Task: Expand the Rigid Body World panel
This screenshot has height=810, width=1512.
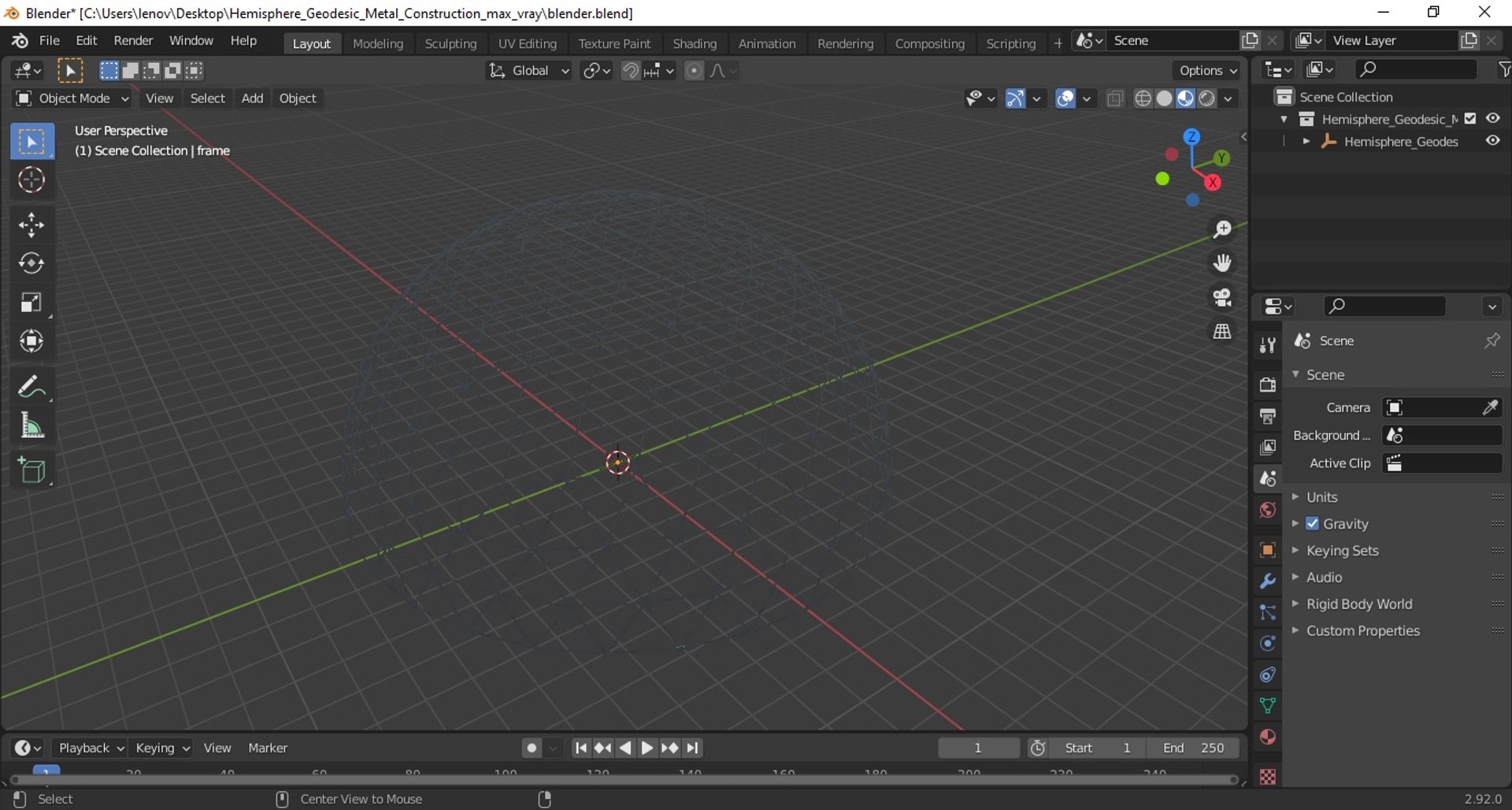Action: pyautogui.click(x=1358, y=604)
